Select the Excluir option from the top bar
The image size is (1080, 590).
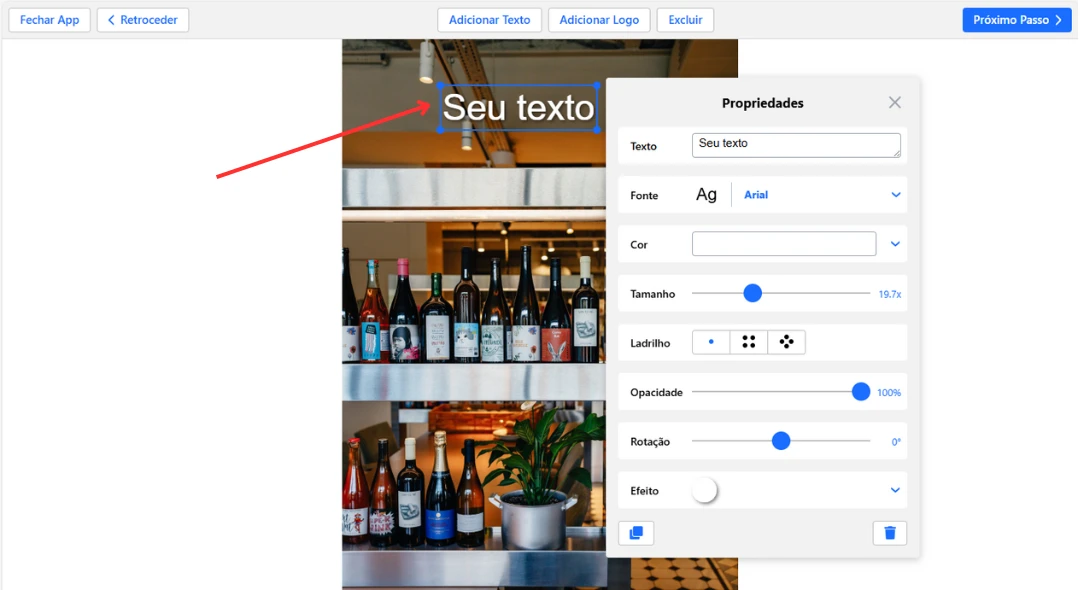tap(684, 19)
